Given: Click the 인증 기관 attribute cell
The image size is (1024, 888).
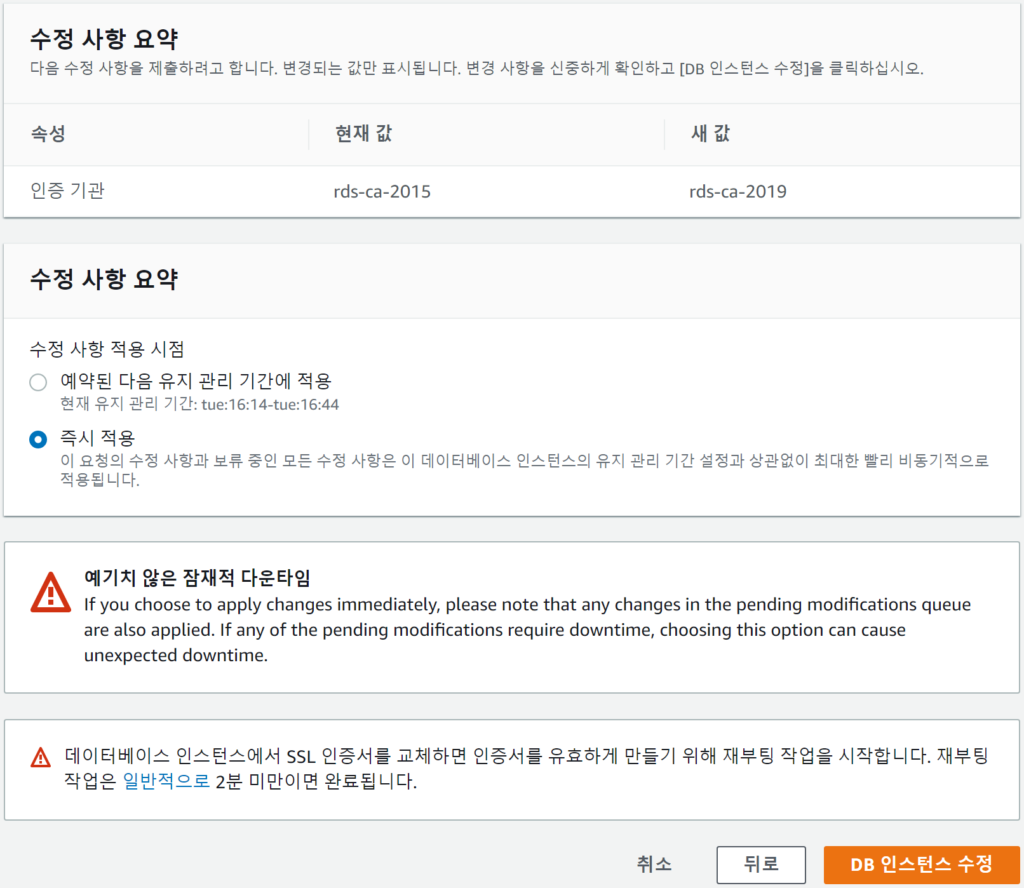Looking at the screenshot, I should [x=68, y=190].
